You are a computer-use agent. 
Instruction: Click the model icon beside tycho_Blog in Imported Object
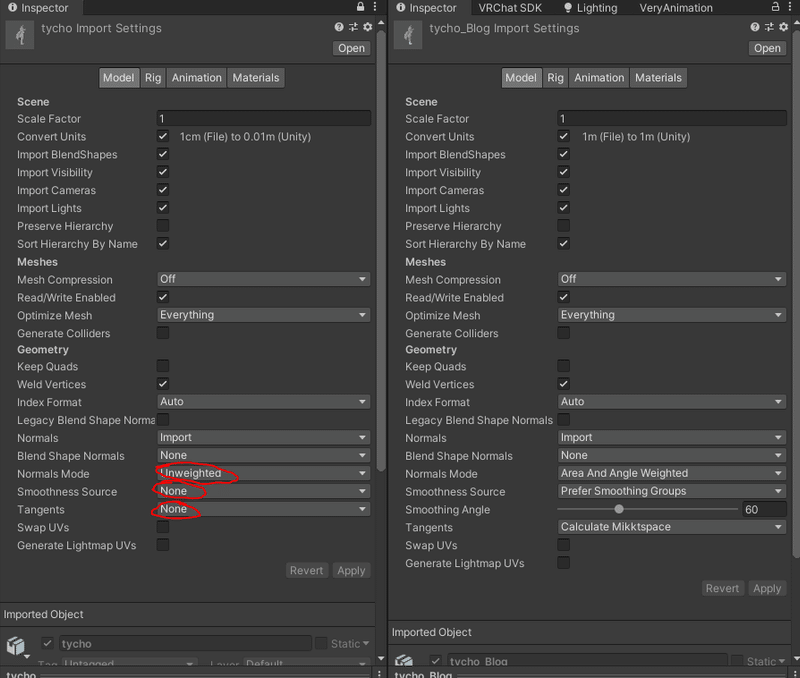403,660
